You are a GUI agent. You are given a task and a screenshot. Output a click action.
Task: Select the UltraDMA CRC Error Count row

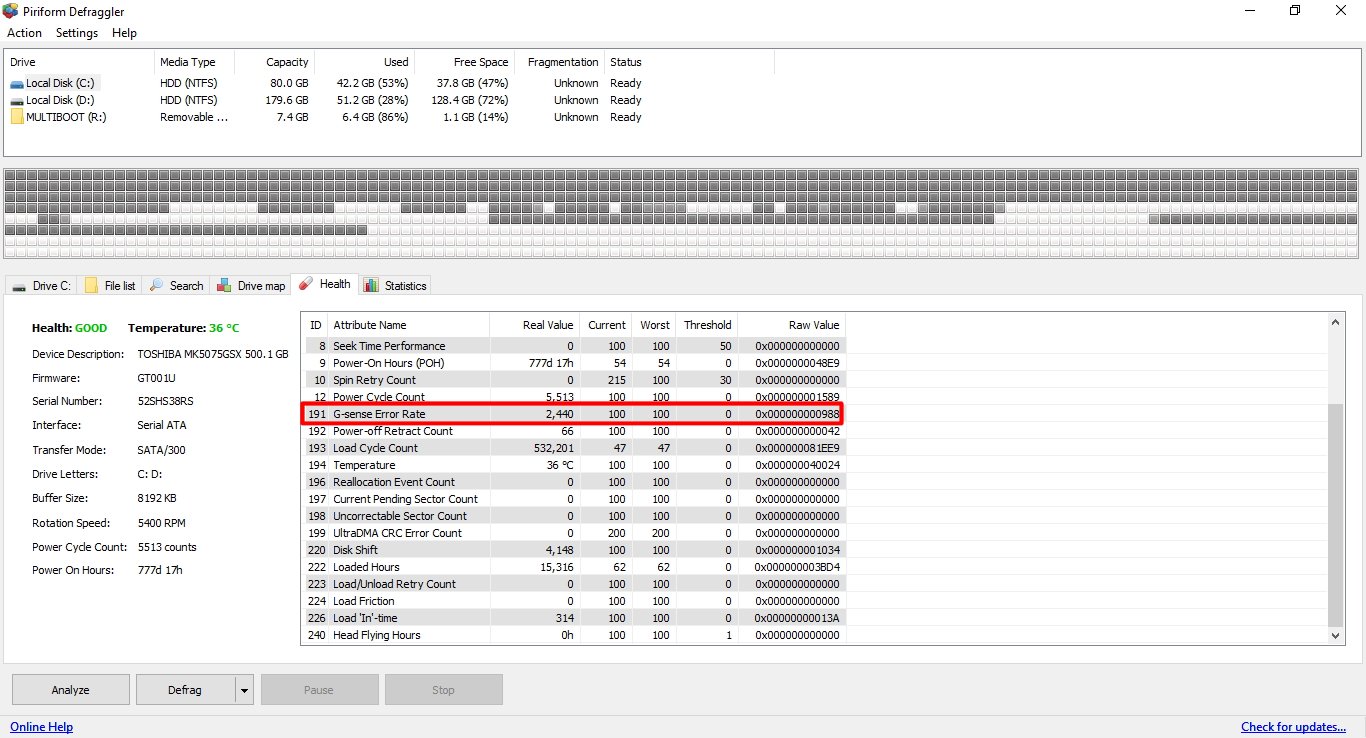[x=573, y=533]
